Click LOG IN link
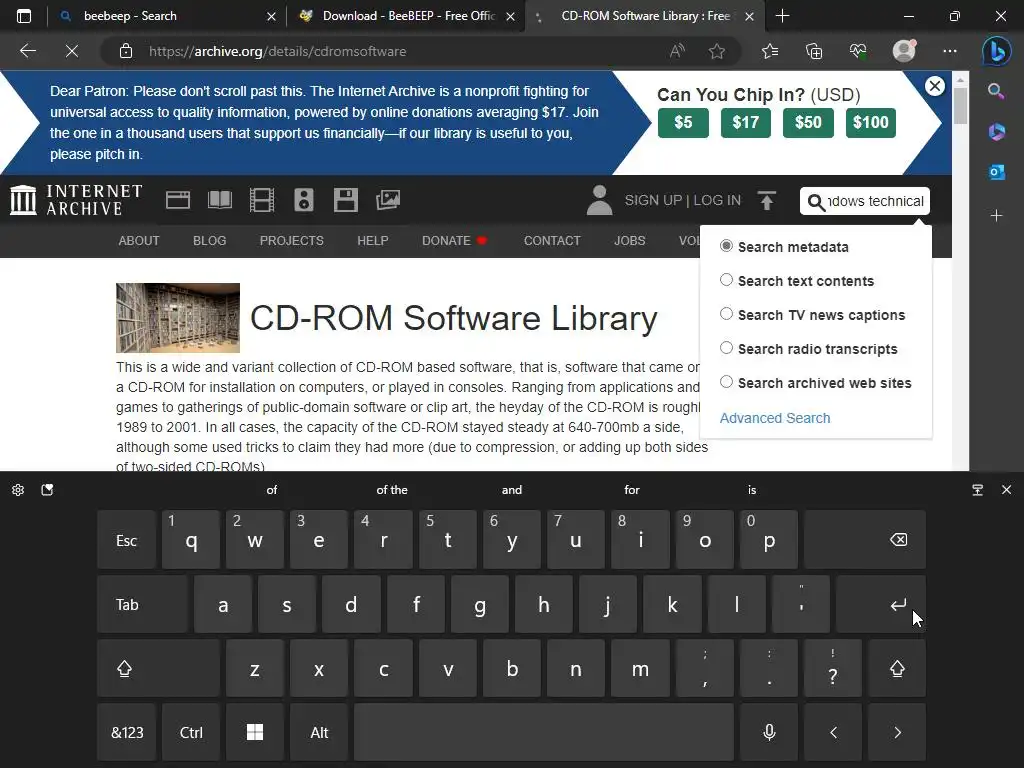The image size is (1024, 768). point(717,200)
